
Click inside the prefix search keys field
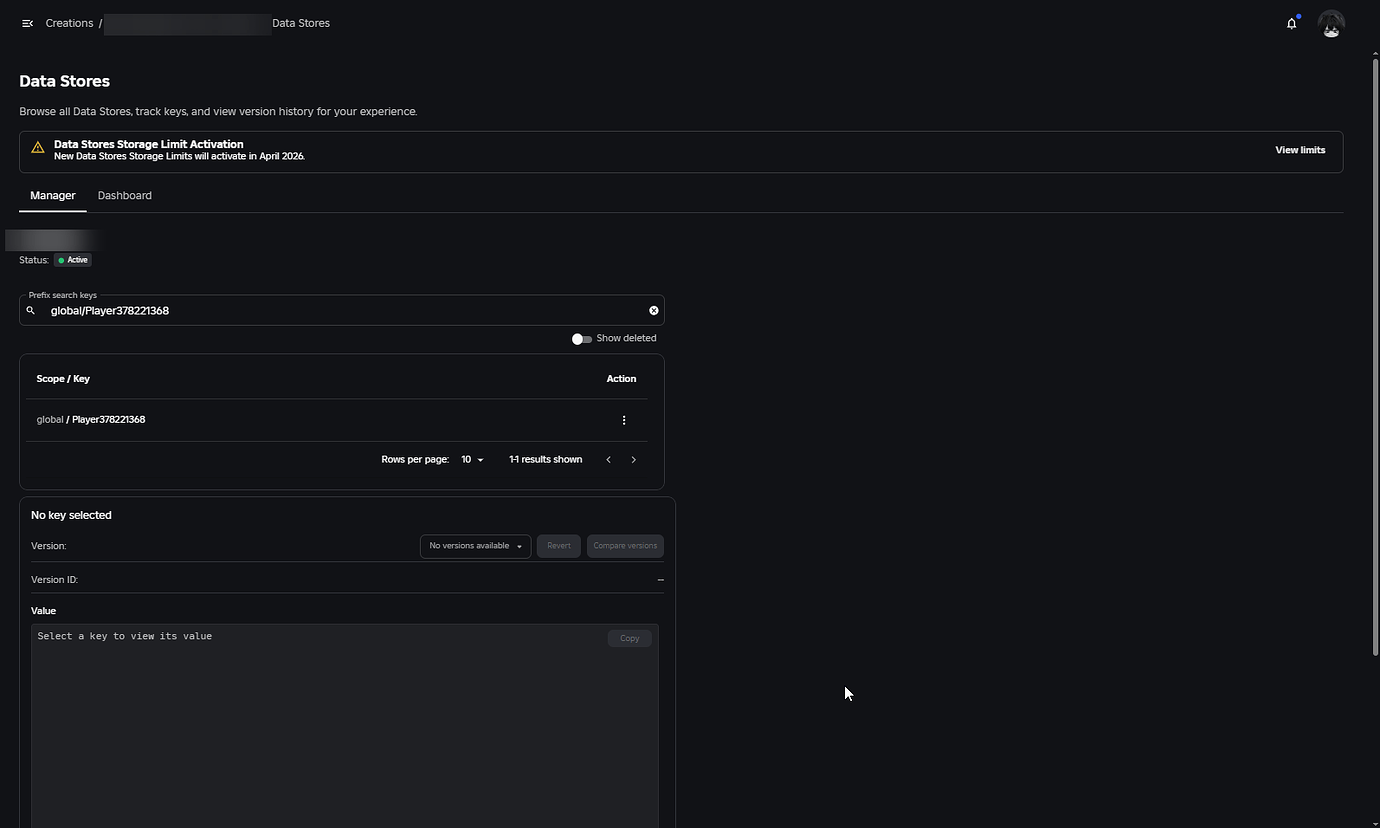tap(300, 310)
